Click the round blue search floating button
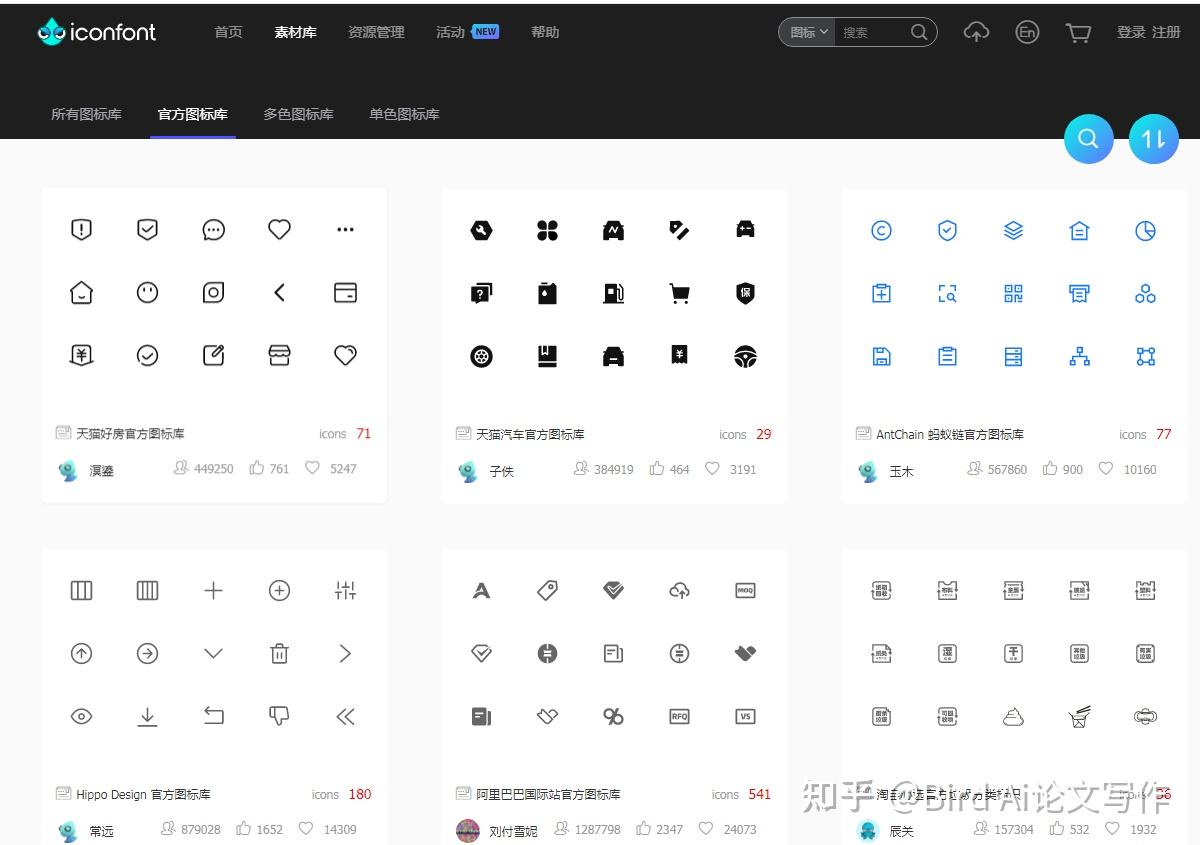Screen dimensions: 1200x845 pos(1089,139)
